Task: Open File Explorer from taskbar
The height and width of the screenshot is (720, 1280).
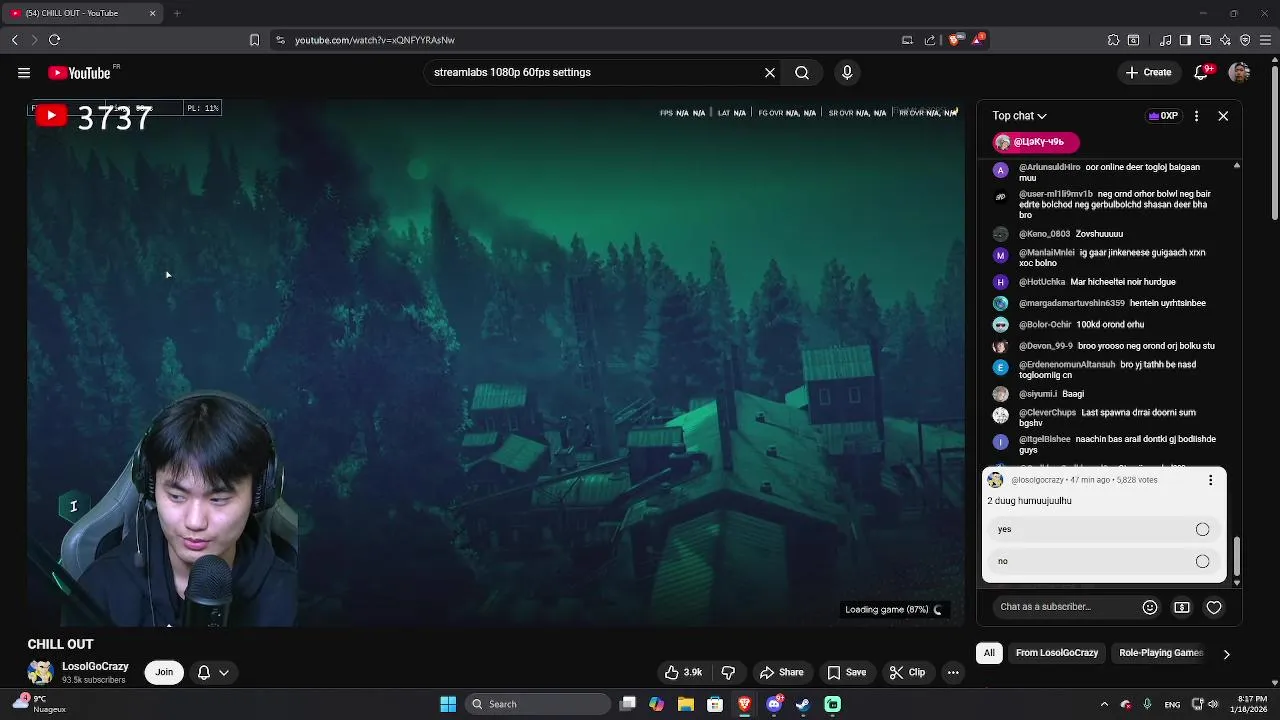Action: pyautogui.click(x=686, y=704)
